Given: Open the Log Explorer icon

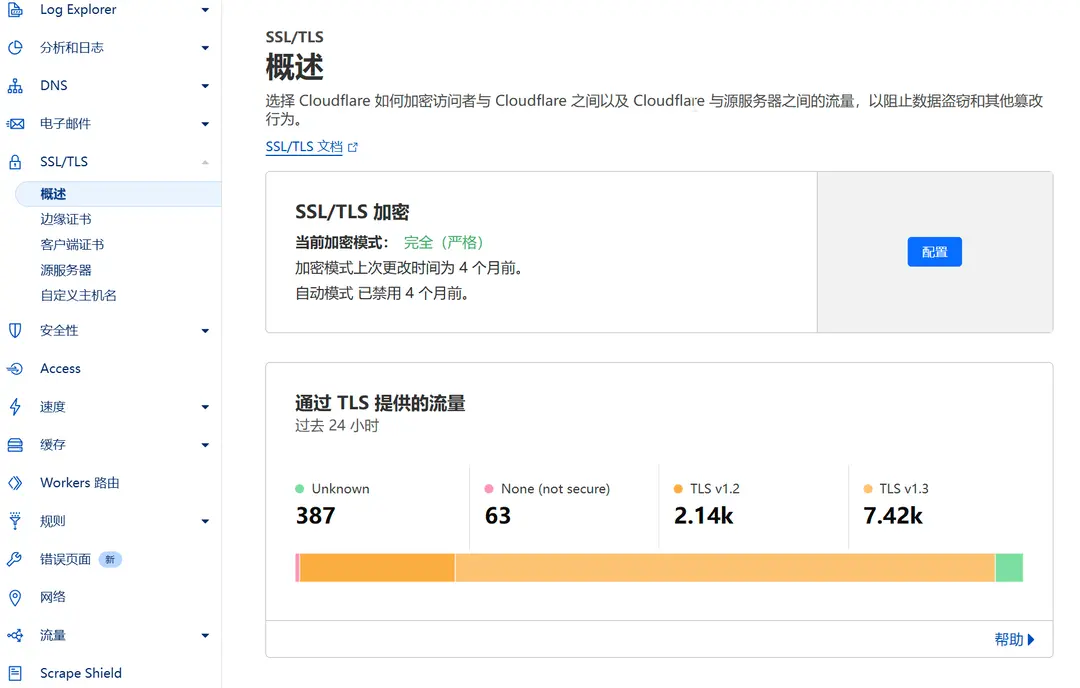Looking at the screenshot, I should click(x=16, y=9).
